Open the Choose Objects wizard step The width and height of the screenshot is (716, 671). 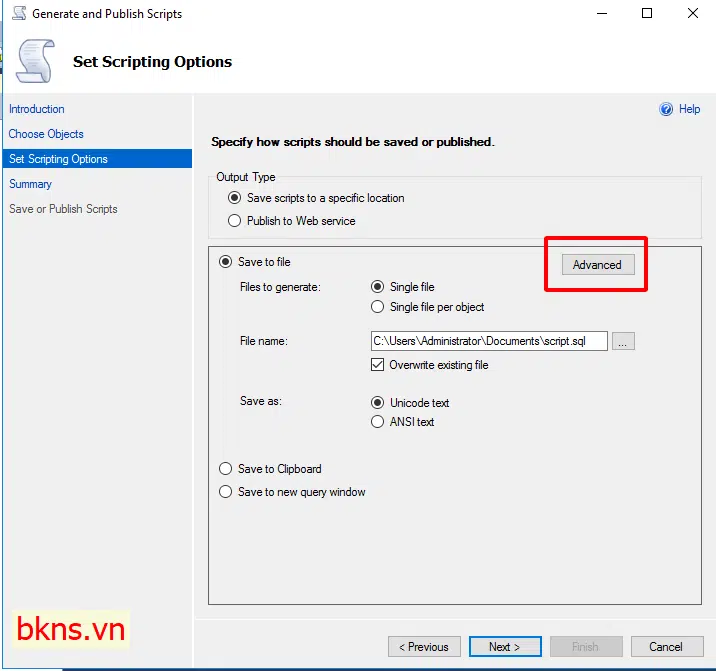coord(46,134)
